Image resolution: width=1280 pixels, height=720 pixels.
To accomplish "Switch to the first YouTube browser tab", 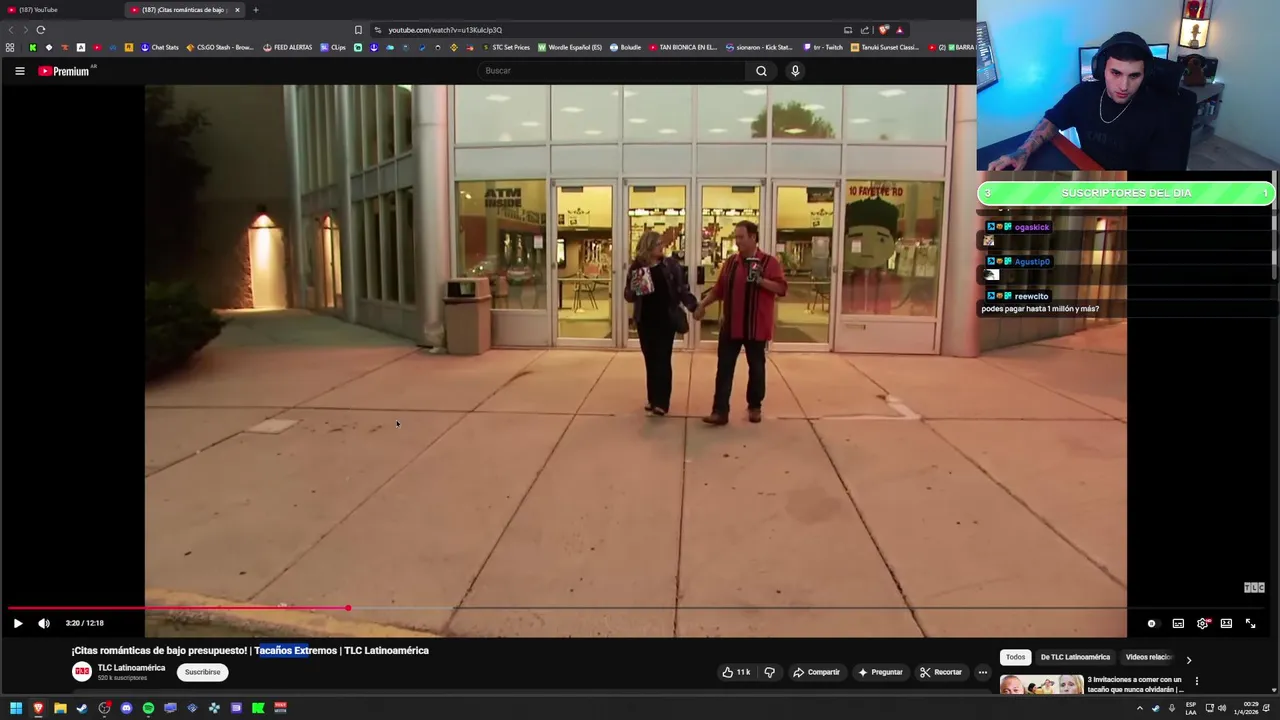I will (x=60, y=10).
